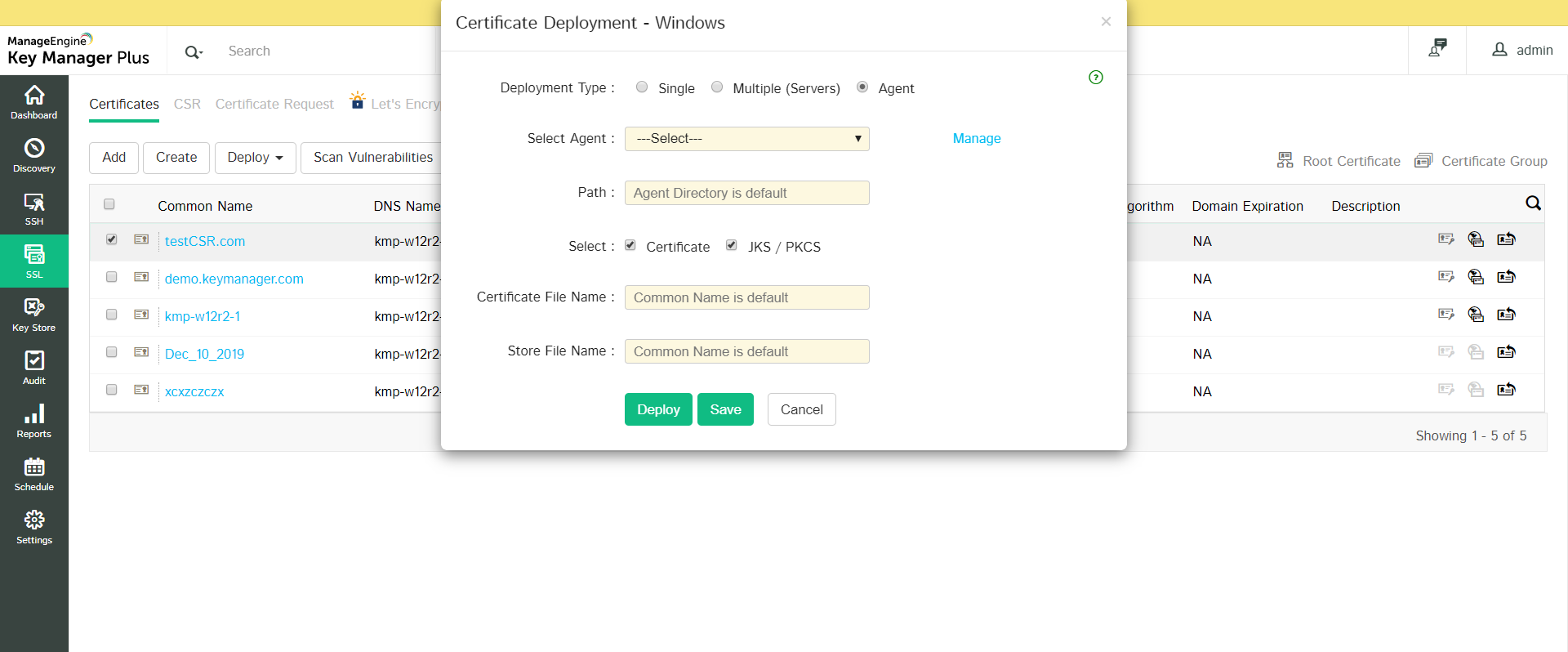Click into the Certificate File Name field
This screenshot has height=652, width=1568.
[746, 297]
